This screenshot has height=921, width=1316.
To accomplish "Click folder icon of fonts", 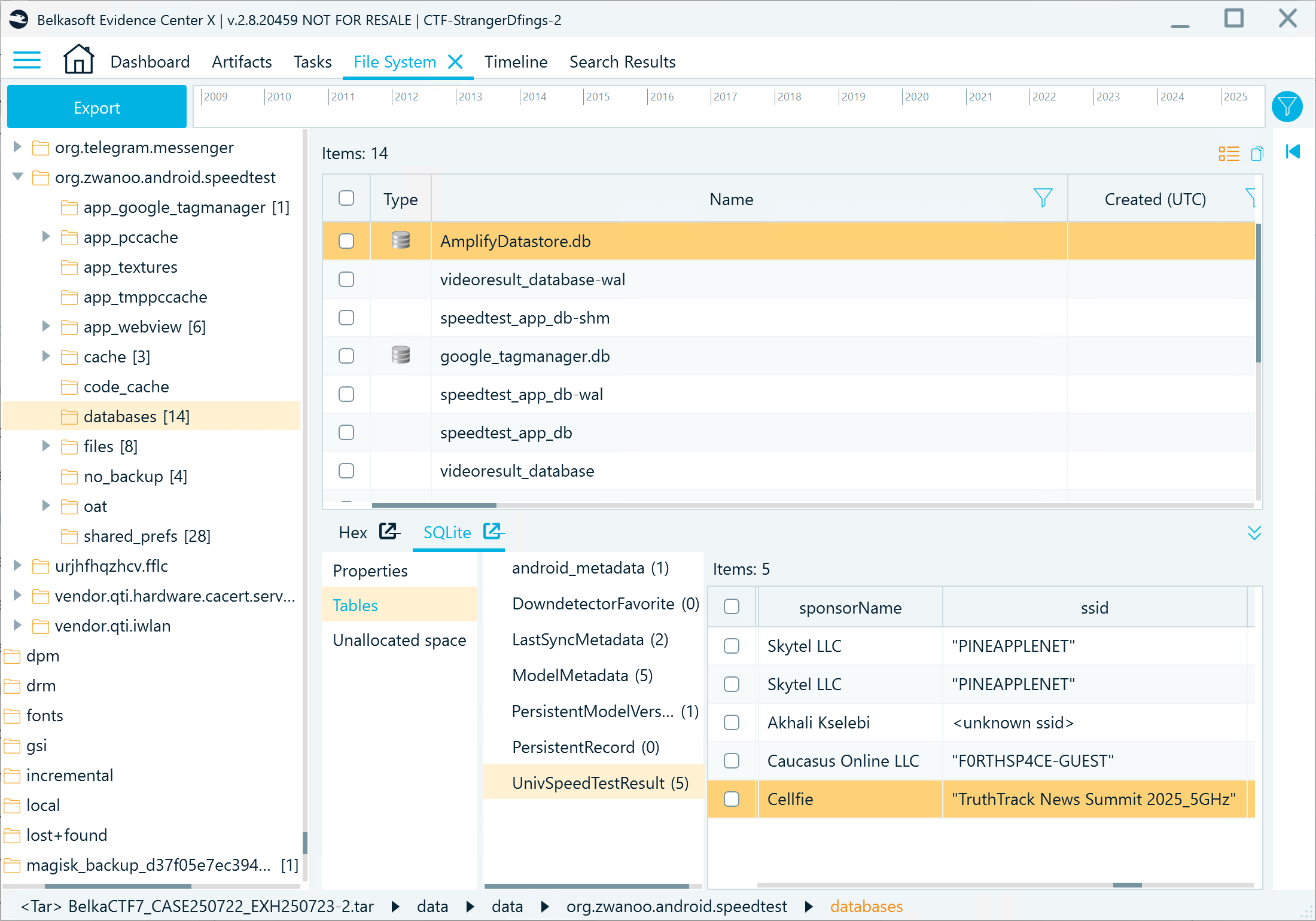I will click(x=12, y=716).
